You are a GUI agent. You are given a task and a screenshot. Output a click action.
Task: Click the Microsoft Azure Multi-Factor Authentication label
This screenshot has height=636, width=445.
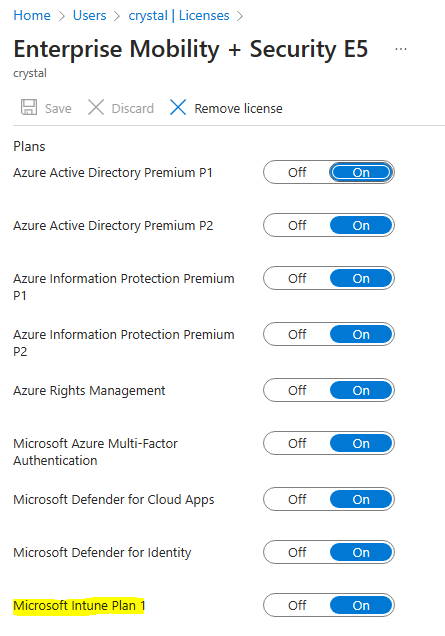pyautogui.click(x=95, y=452)
